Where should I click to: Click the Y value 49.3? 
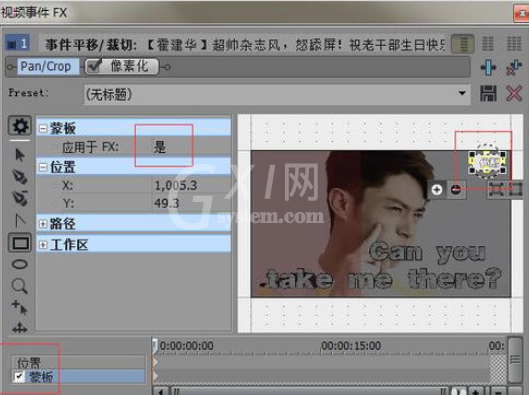pyautogui.click(x=167, y=203)
